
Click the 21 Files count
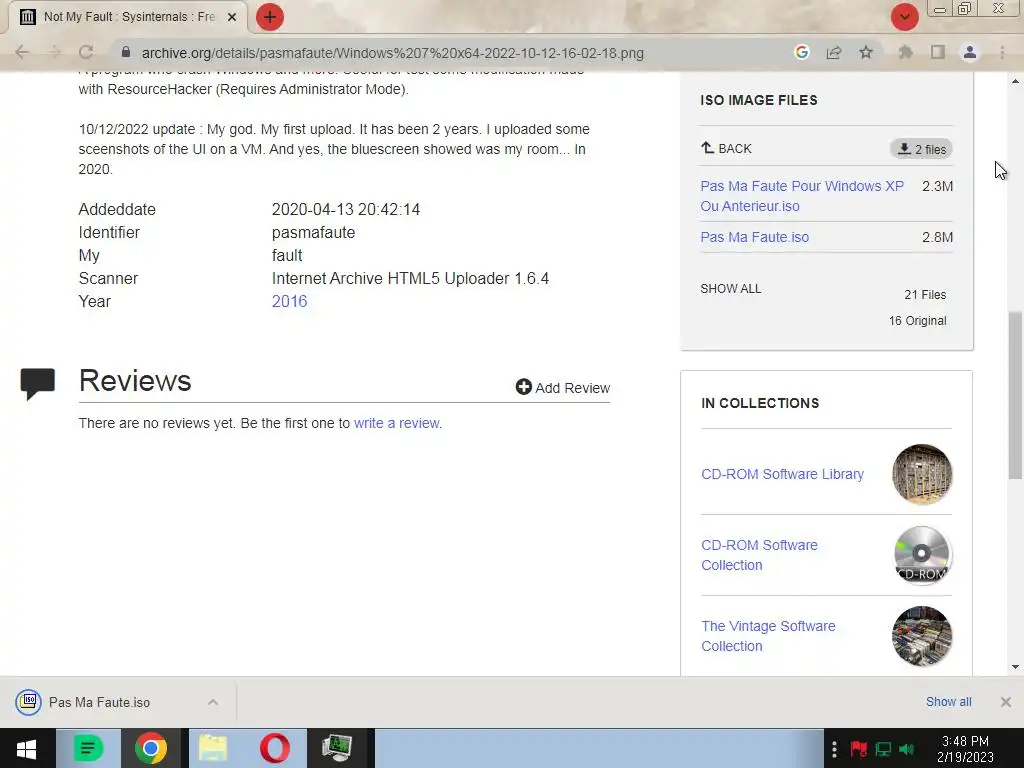coord(925,295)
